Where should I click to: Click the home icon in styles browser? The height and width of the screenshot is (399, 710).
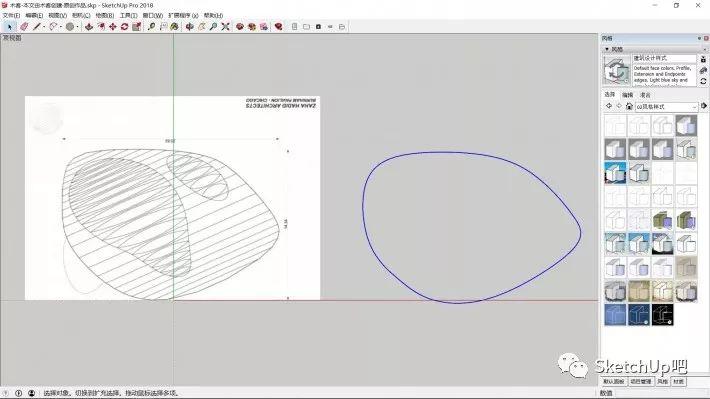tap(629, 106)
